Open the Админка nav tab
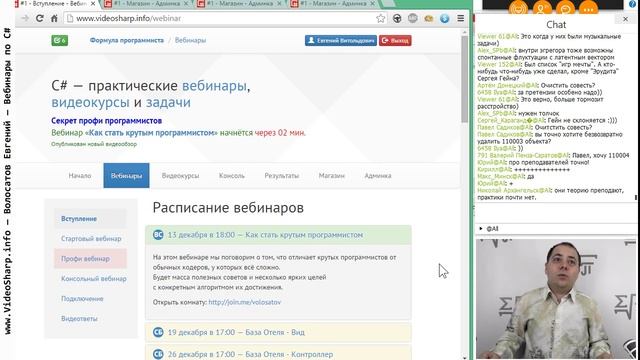 point(378,176)
